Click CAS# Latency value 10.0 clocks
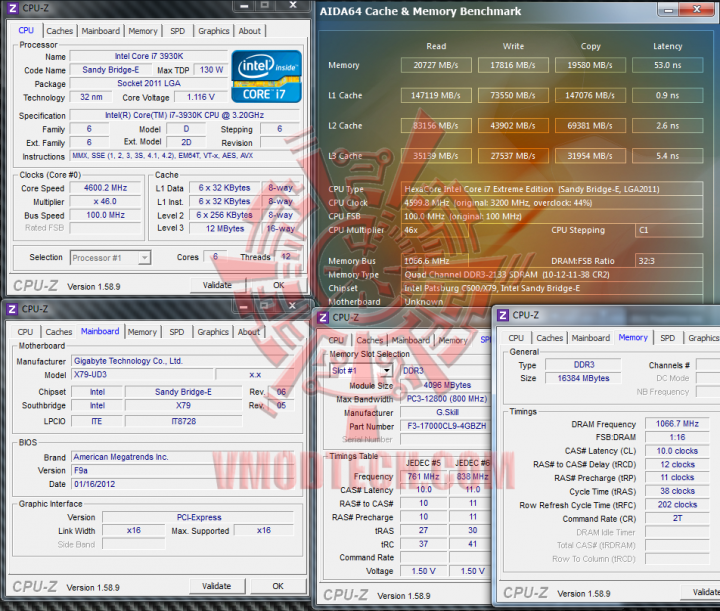 (x=677, y=451)
